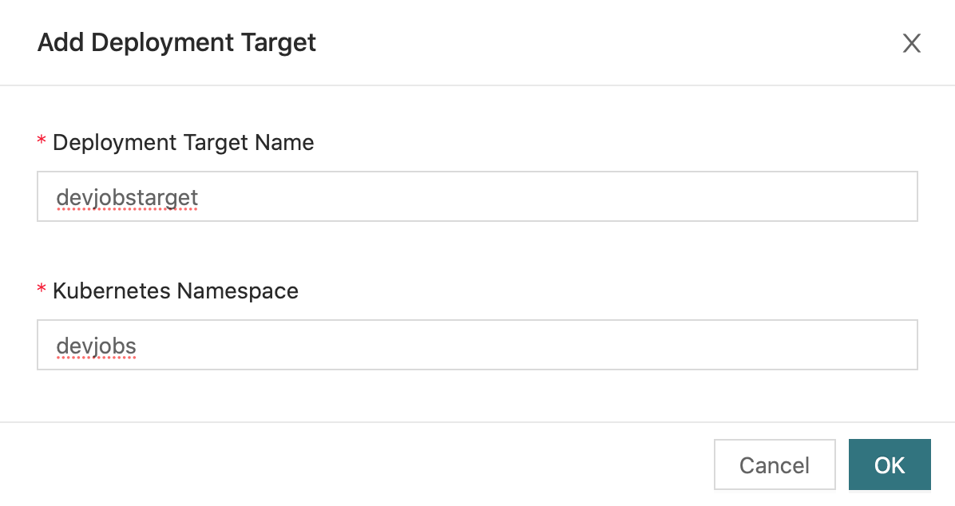Click the Add Deployment Target title text
Image resolution: width=955 pixels, height=506 pixels.
coord(177,43)
